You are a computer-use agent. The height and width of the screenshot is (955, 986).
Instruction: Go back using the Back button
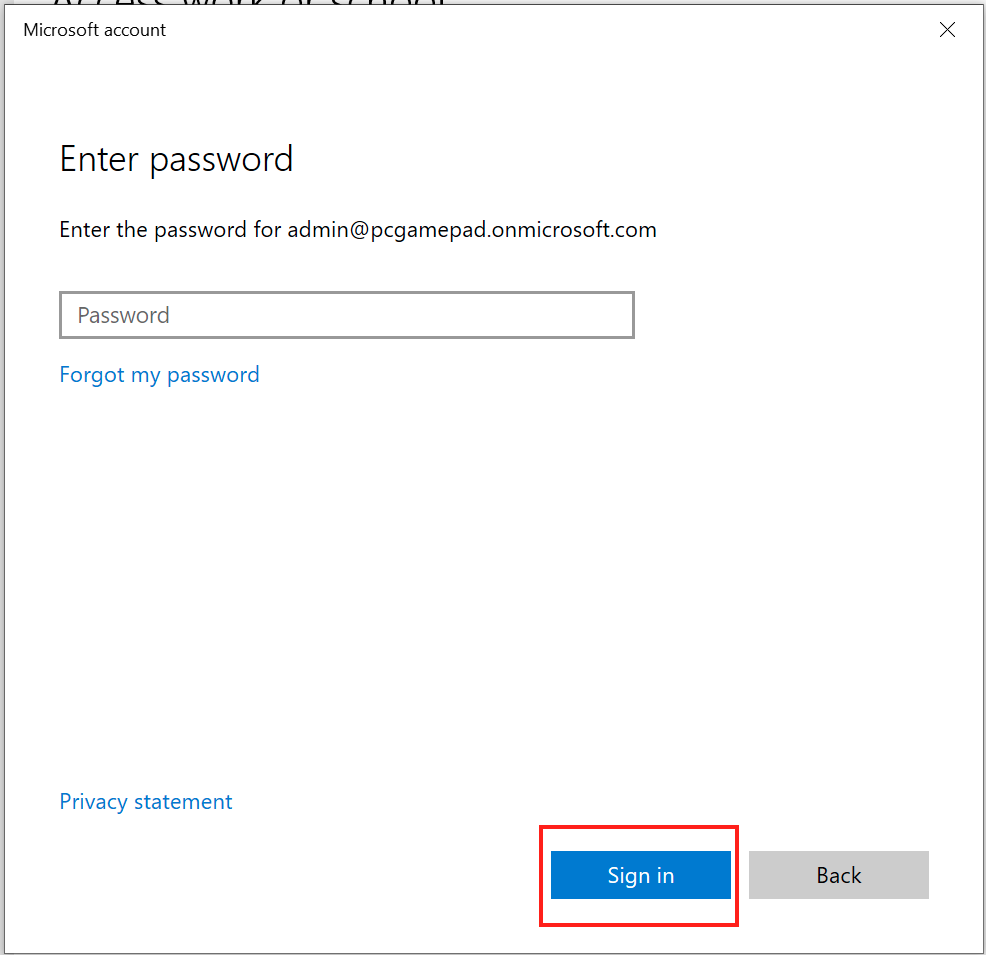pyautogui.click(x=838, y=875)
